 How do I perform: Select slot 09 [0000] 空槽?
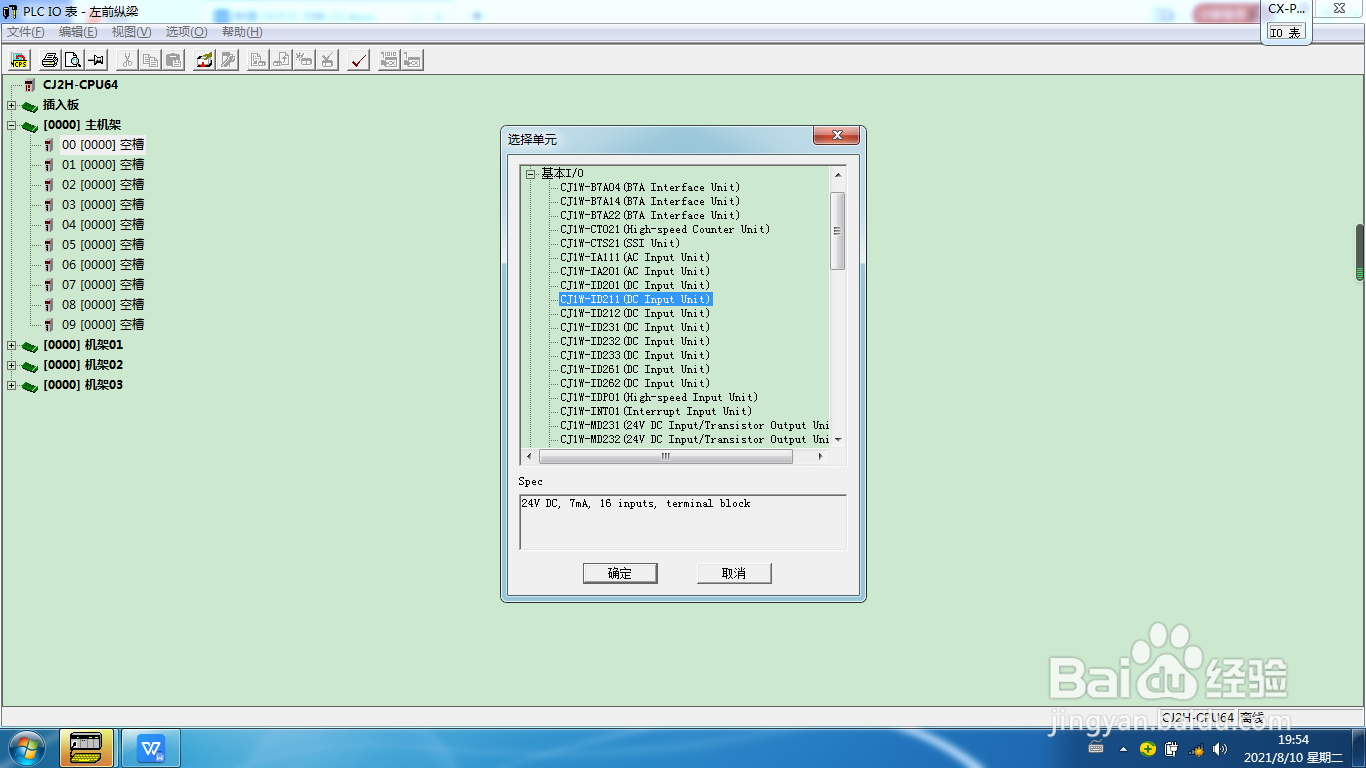102,325
